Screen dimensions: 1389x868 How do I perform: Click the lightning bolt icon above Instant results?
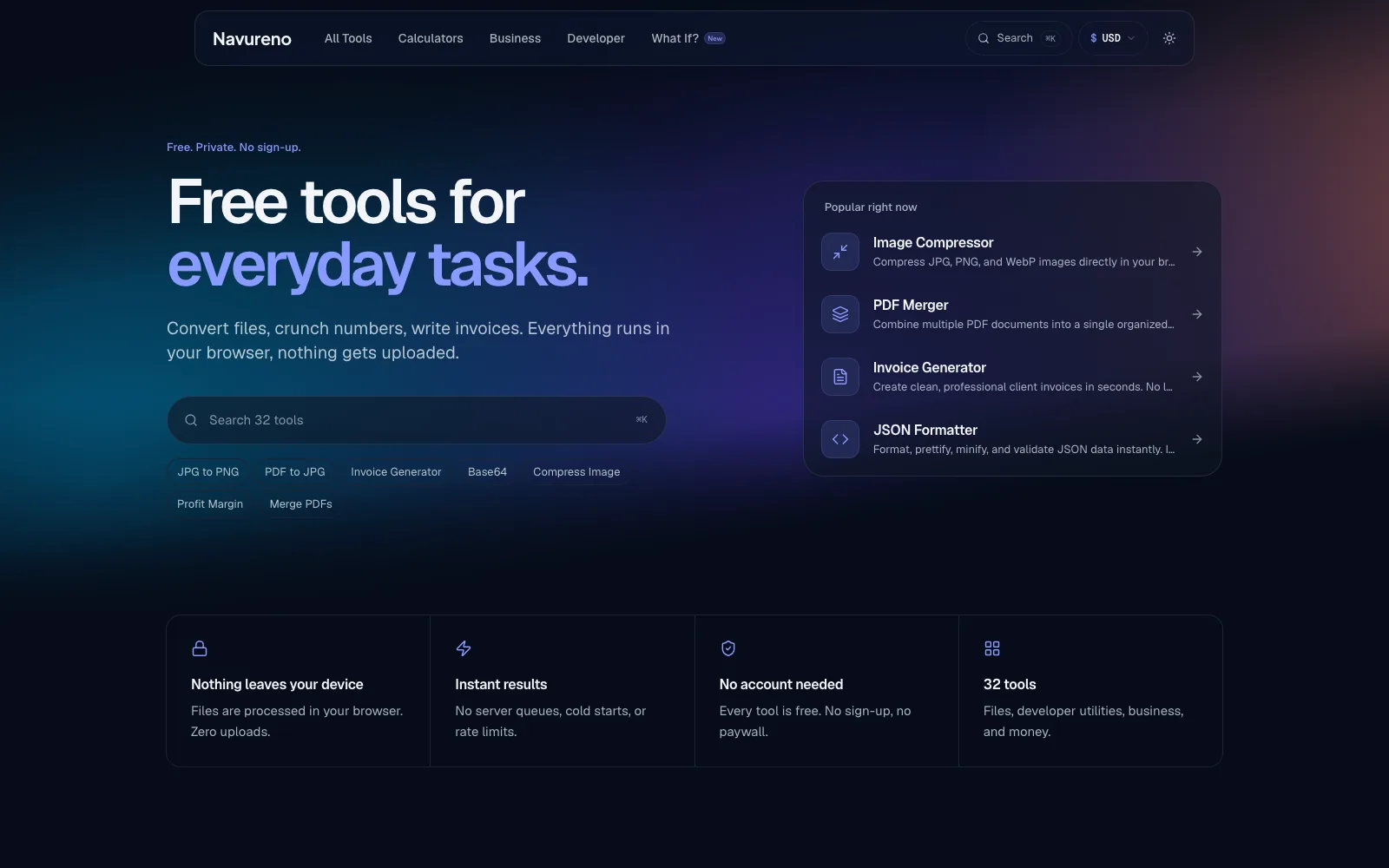point(464,648)
